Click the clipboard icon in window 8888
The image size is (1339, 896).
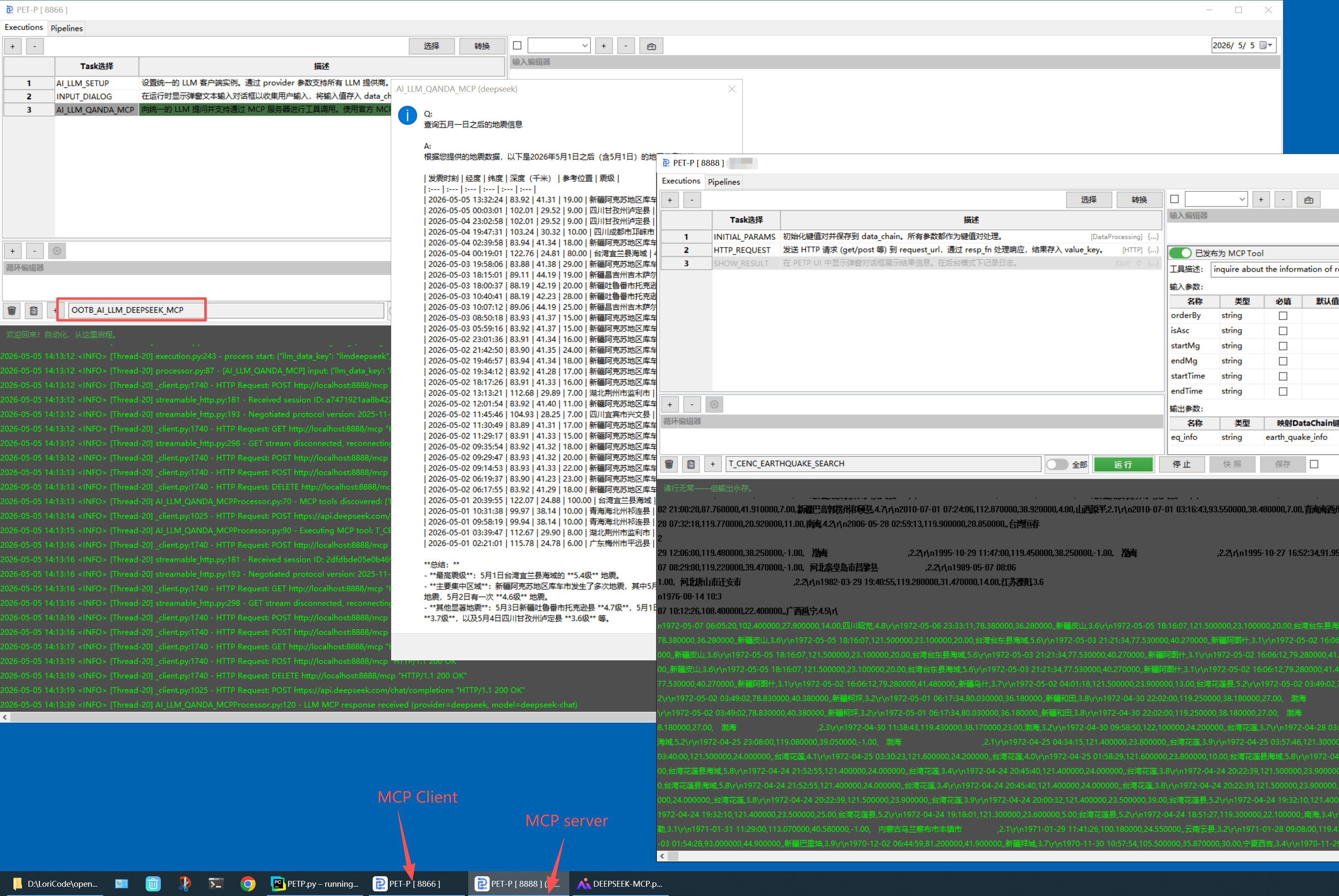coord(691,464)
